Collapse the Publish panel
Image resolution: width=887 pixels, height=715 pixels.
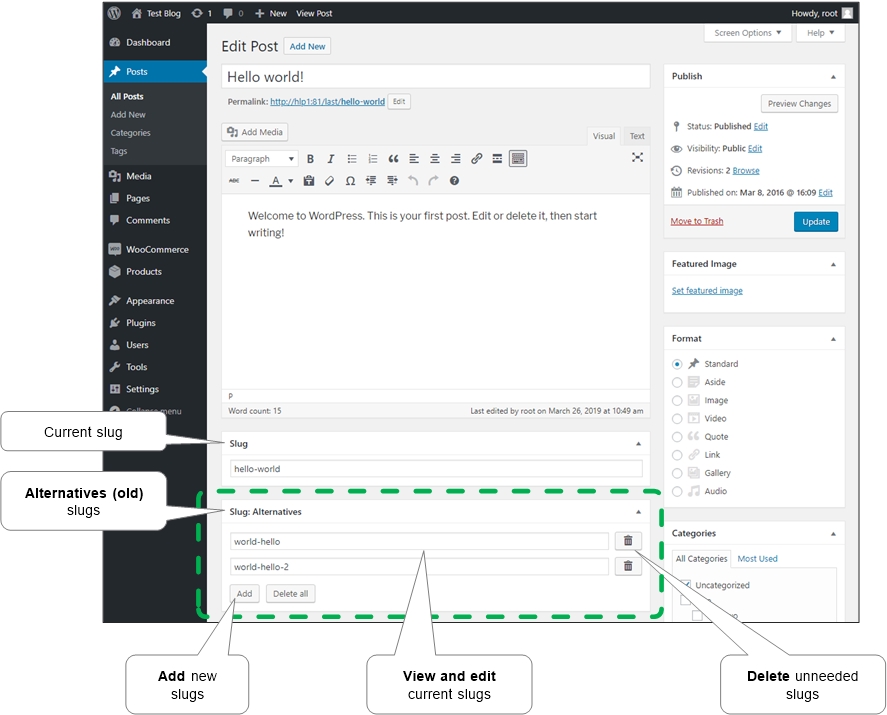tap(833, 77)
